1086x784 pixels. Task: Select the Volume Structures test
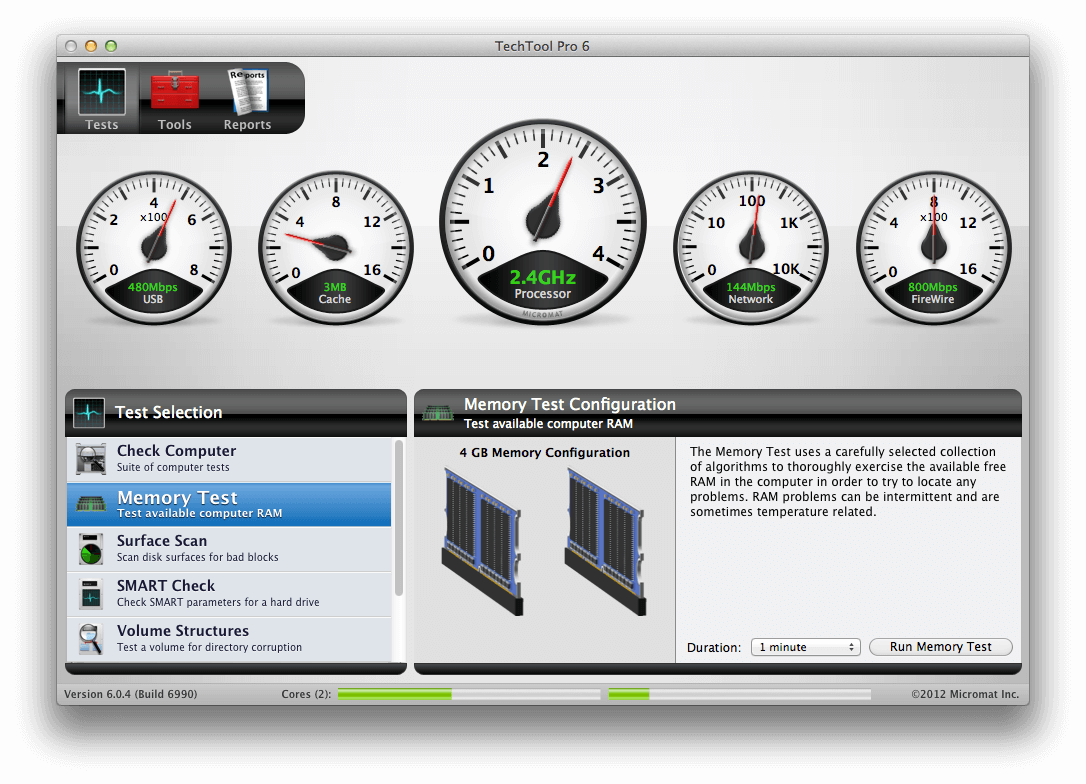[x=229, y=639]
